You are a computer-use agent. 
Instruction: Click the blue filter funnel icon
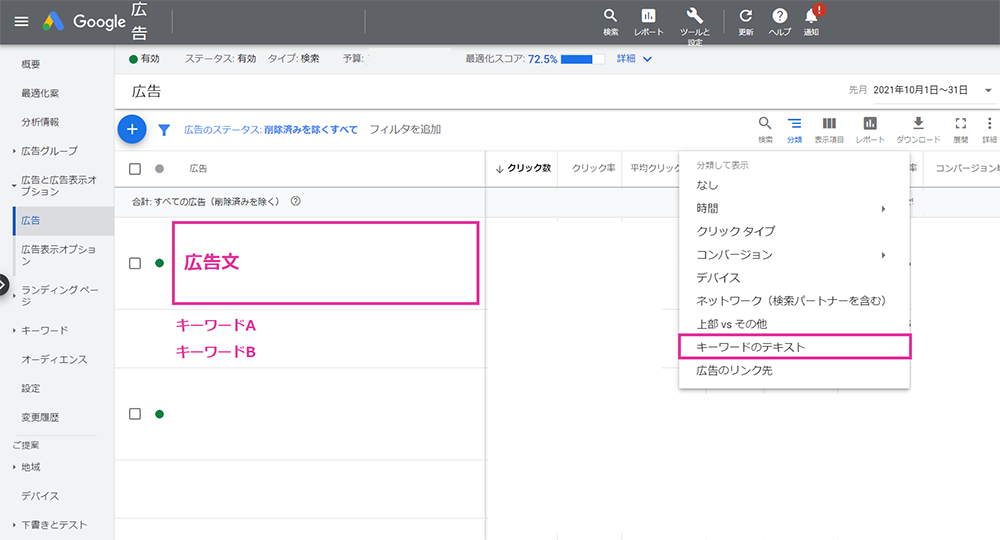click(164, 130)
